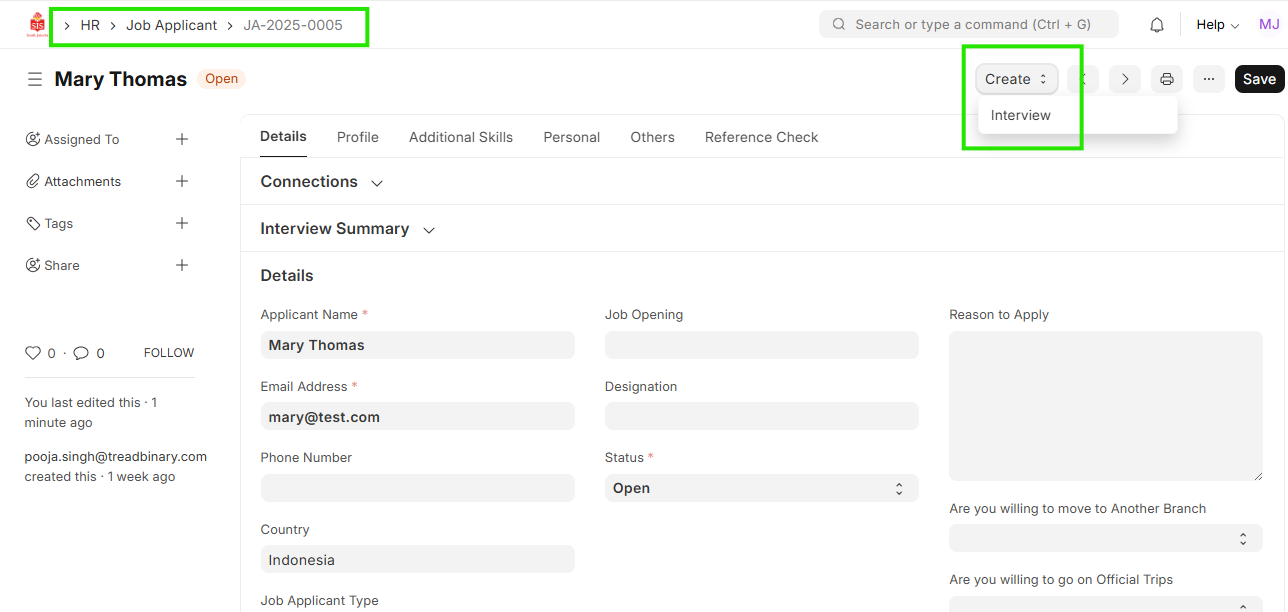Viewport: 1288px width, 612px height.
Task: Add an attachment using plus icon
Action: (182, 181)
